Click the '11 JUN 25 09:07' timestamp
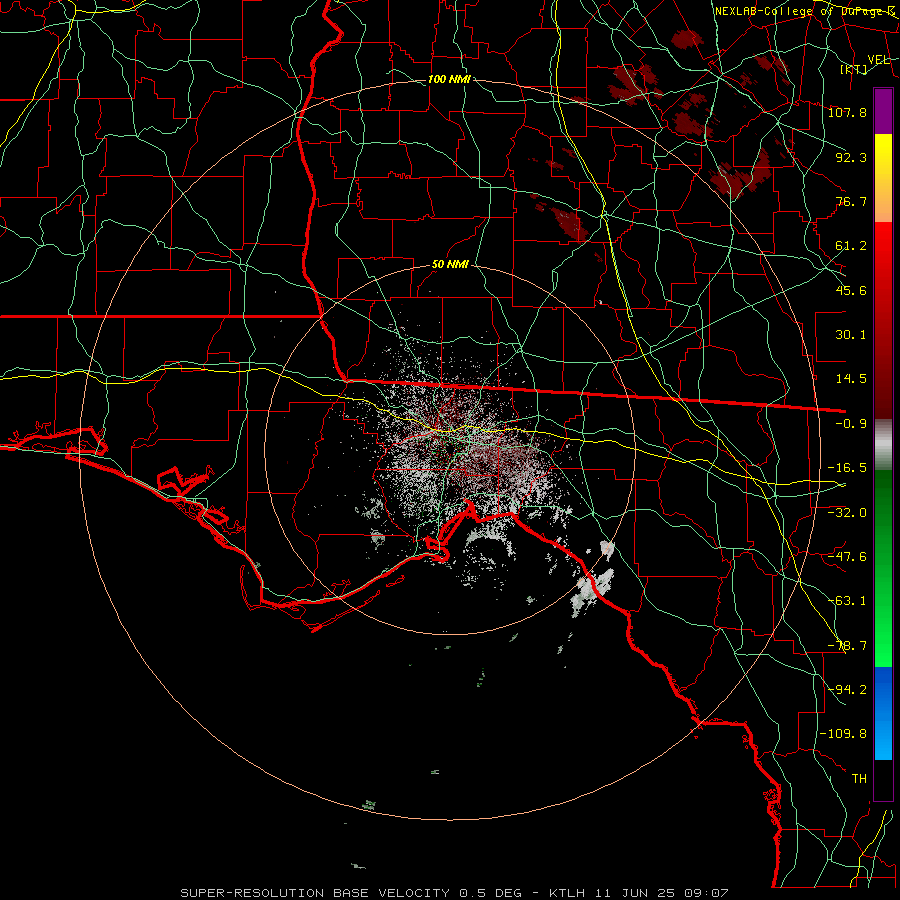Viewport: 900px width, 900px height. pyautogui.click(x=660, y=893)
